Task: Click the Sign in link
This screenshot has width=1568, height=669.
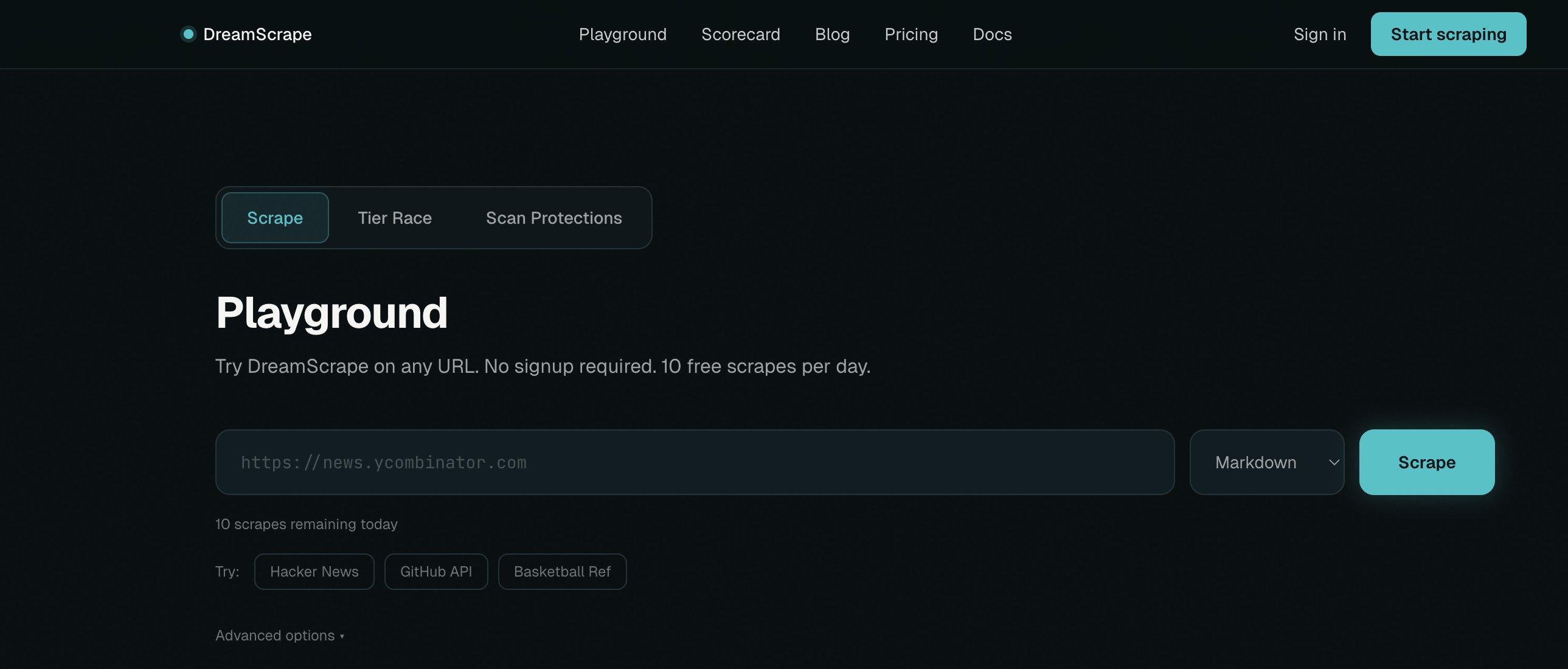Action: [1319, 34]
